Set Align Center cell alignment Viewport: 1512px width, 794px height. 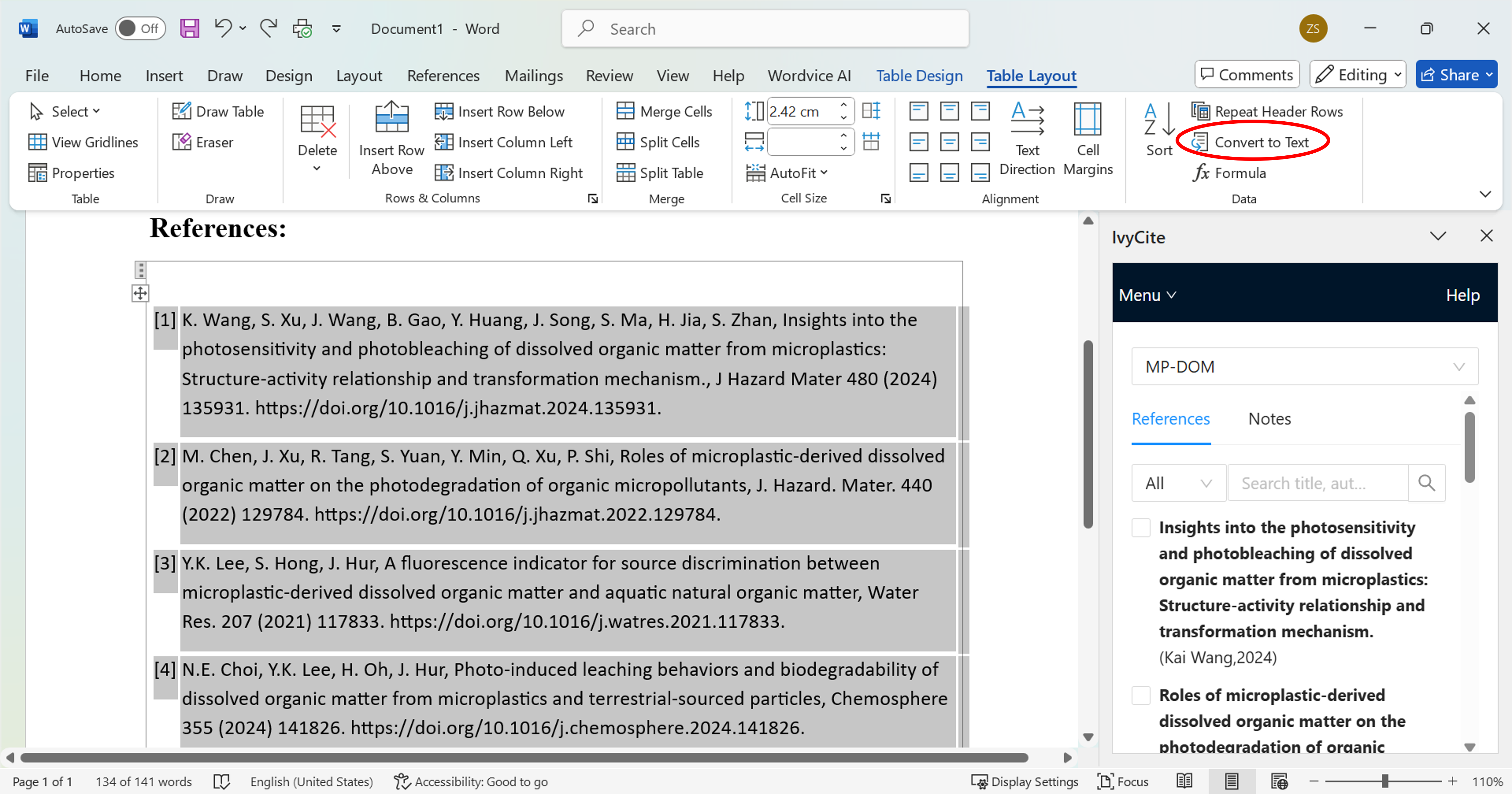(949, 142)
